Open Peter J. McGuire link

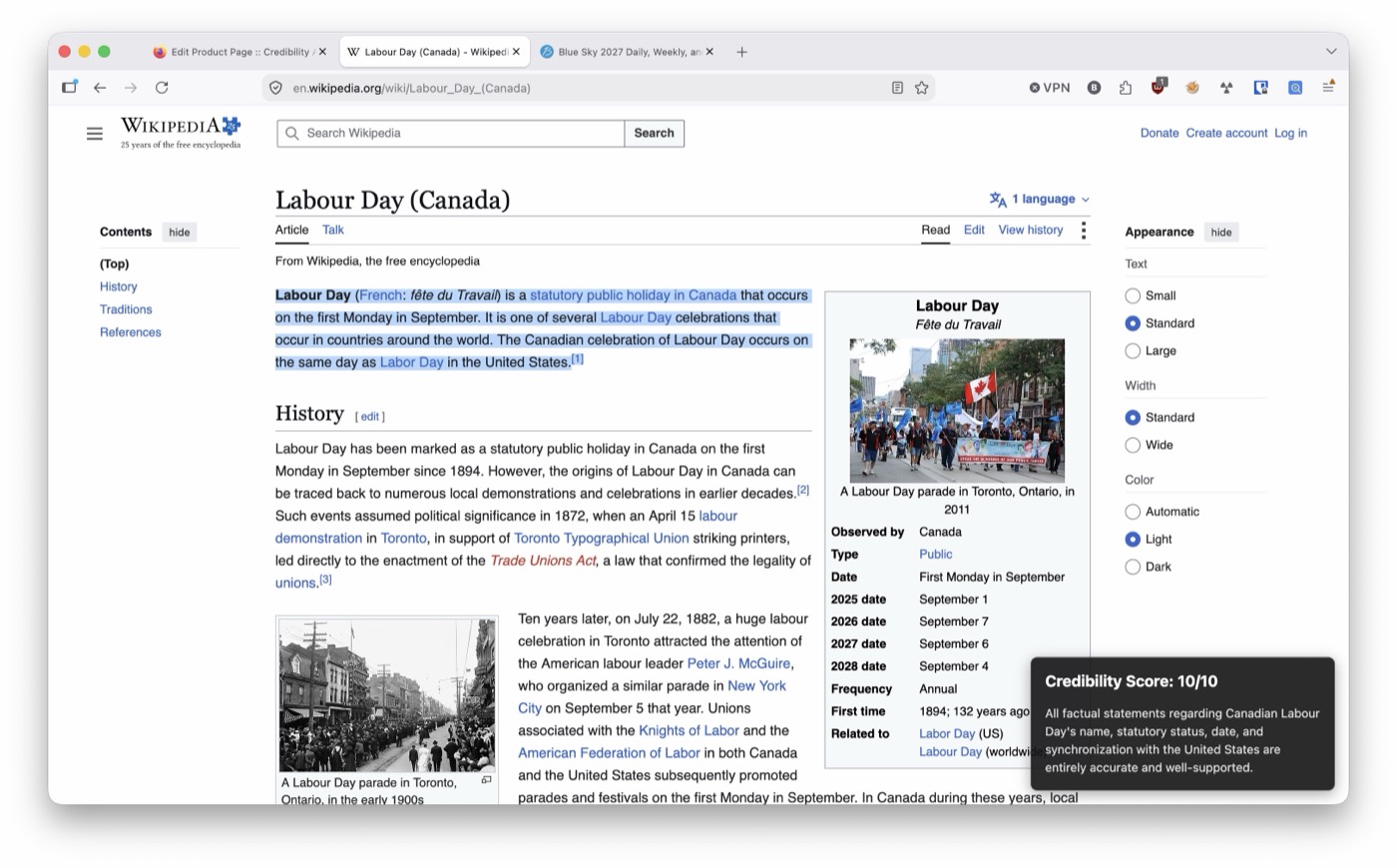pyautogui.click(x=738, y=663)
